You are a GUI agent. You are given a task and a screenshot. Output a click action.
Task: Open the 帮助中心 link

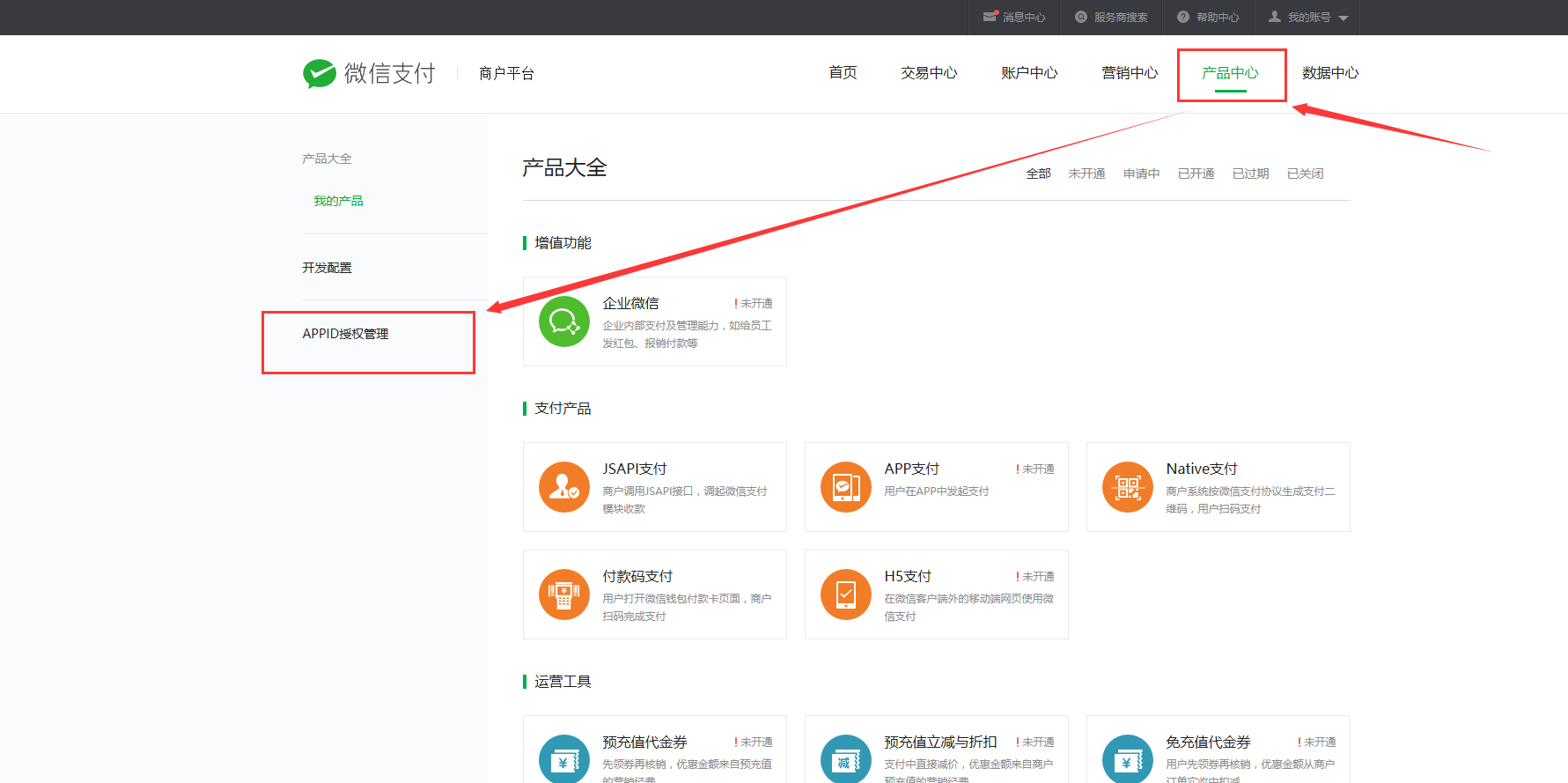(1218, 18)
